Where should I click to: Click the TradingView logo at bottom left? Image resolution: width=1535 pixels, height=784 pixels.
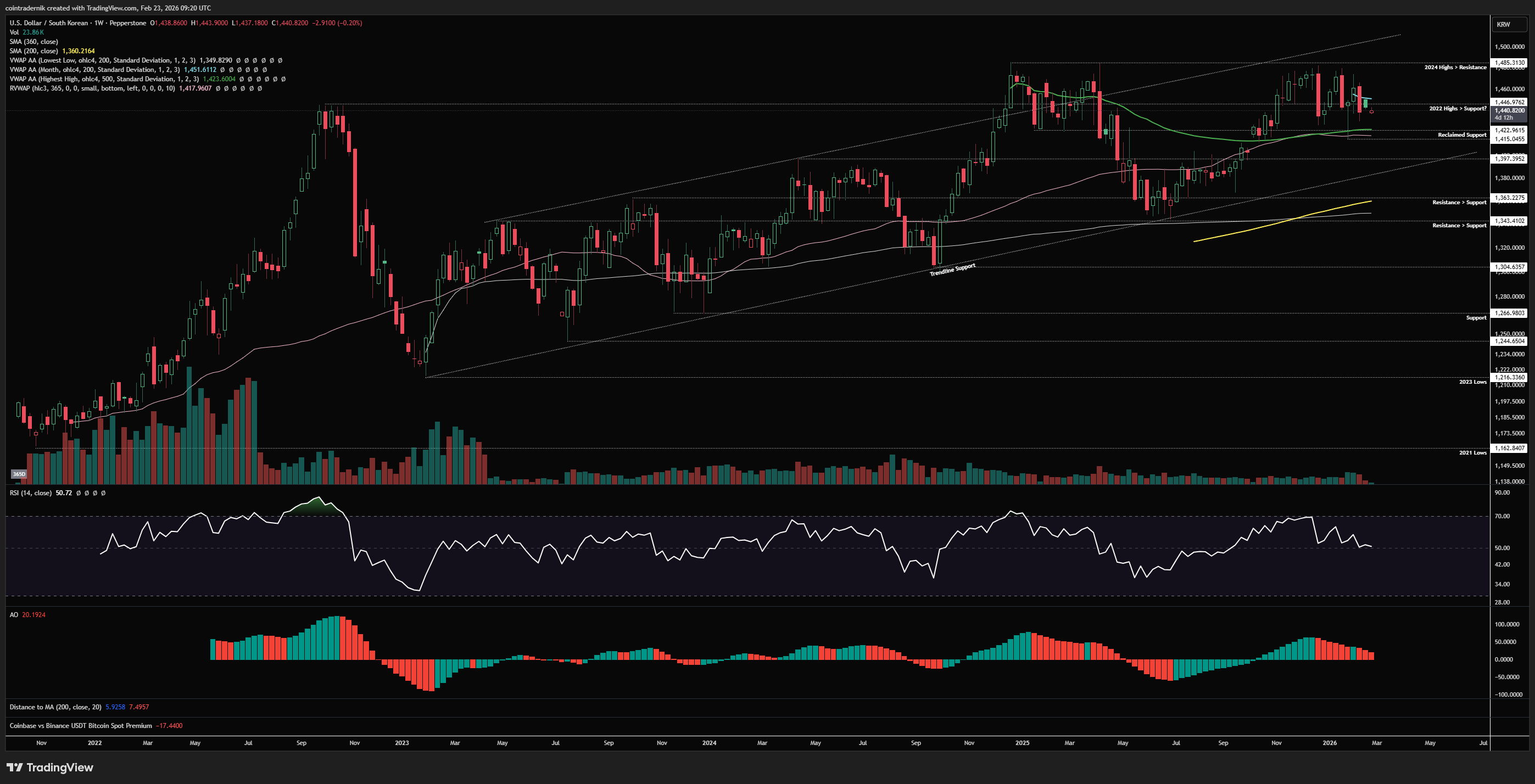tap(50, 768)
